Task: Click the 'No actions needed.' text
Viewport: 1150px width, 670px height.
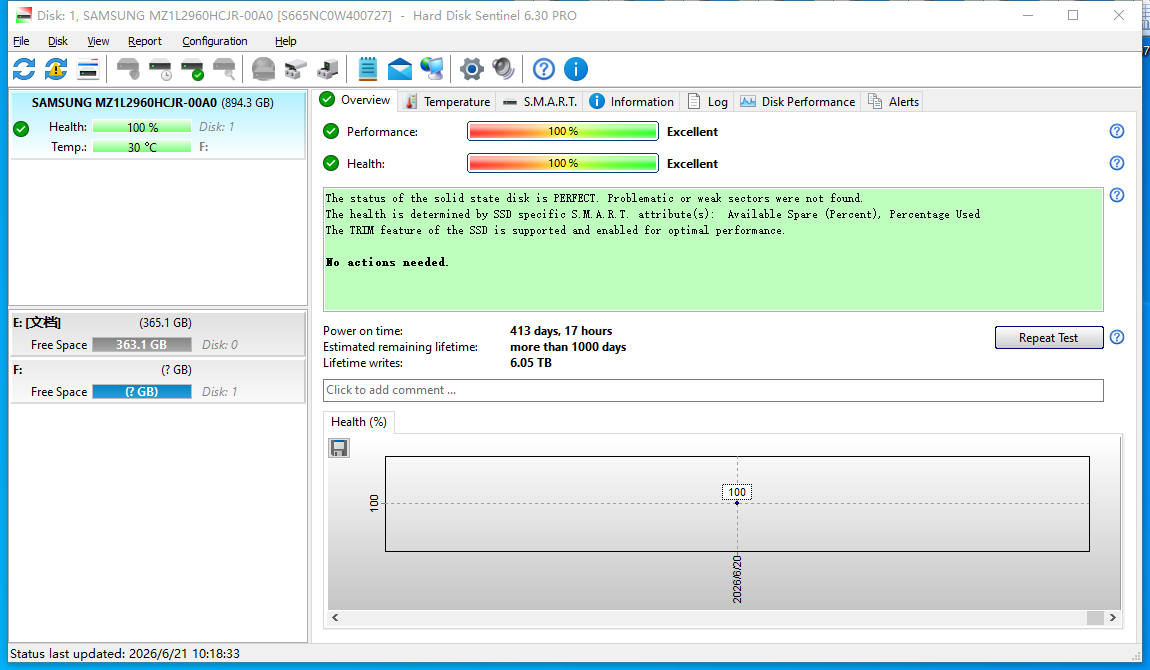Action: pyautogui.click(x=387, y=262)
